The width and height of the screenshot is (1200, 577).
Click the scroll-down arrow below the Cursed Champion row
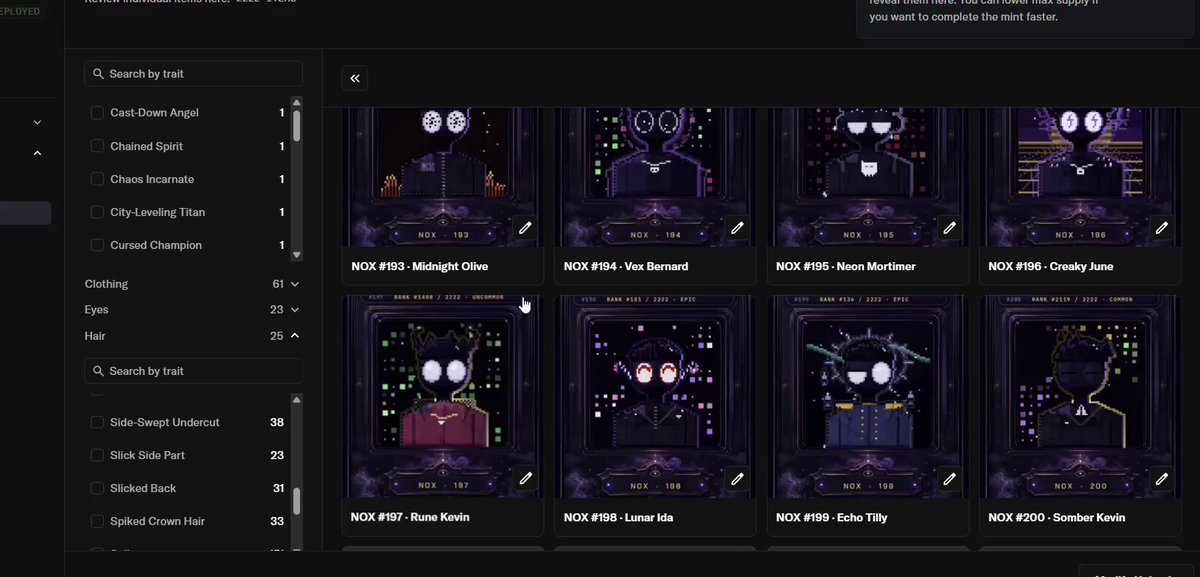296,255
